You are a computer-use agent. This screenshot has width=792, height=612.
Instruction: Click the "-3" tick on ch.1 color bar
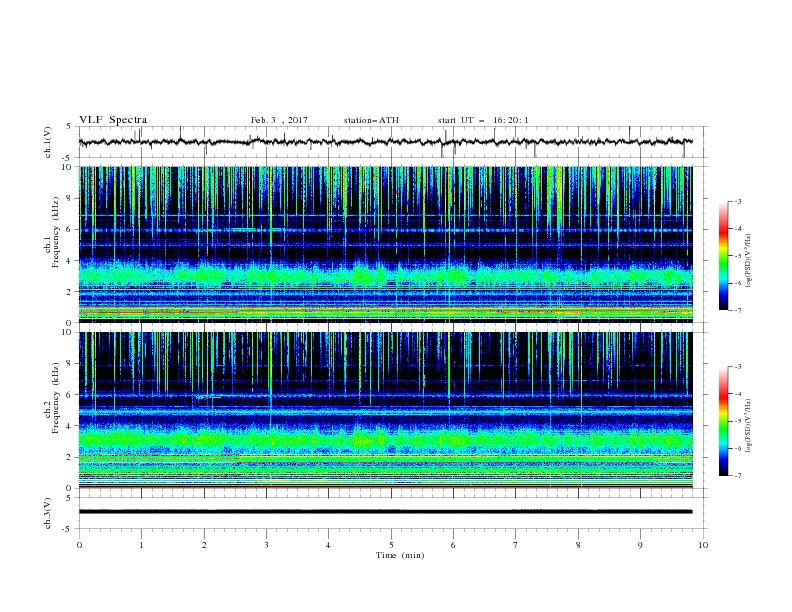click(x=738, y=201)
